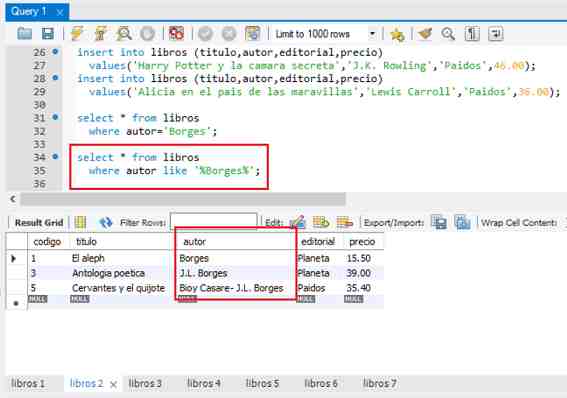
Task: Click the Rollback cross icon
Action: click(229, 34)
